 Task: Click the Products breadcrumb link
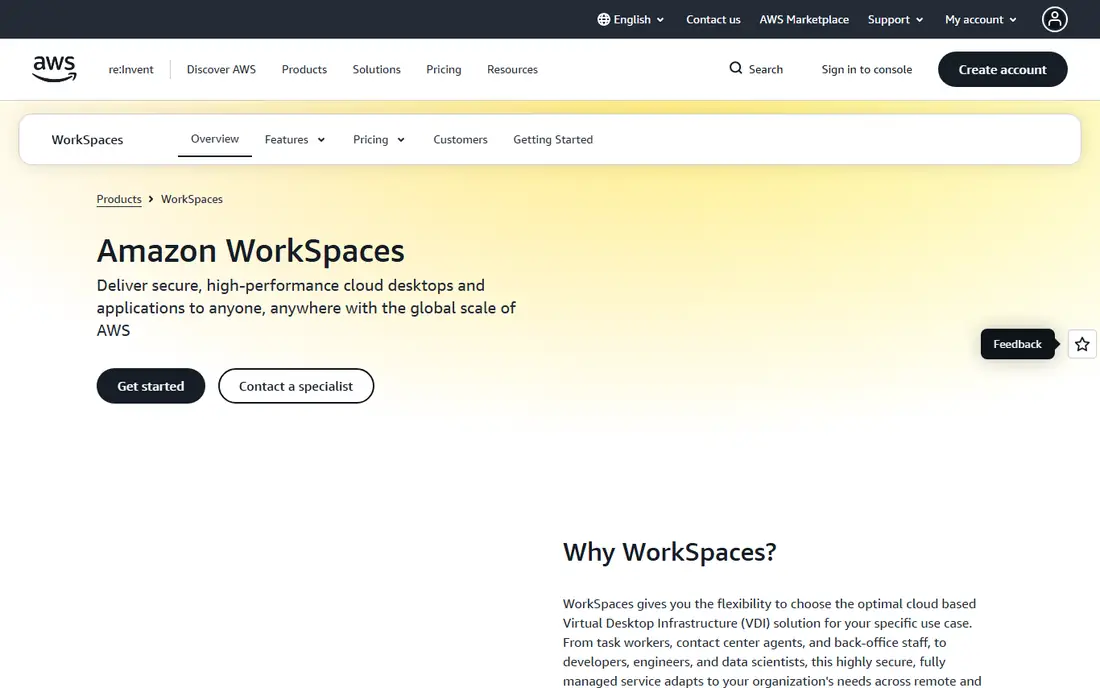119,199
